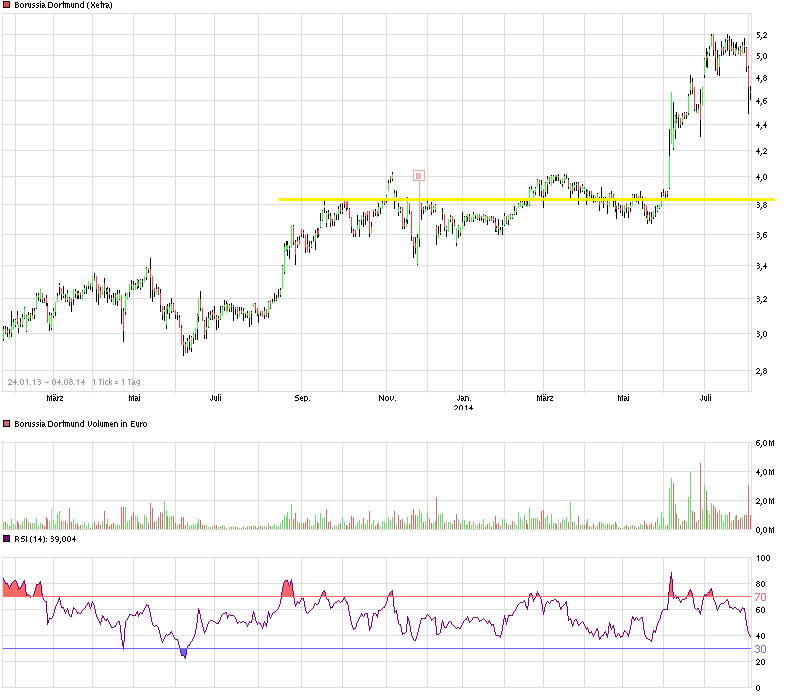Click the Jan. 2014 label on the time axis

point(464,403)
